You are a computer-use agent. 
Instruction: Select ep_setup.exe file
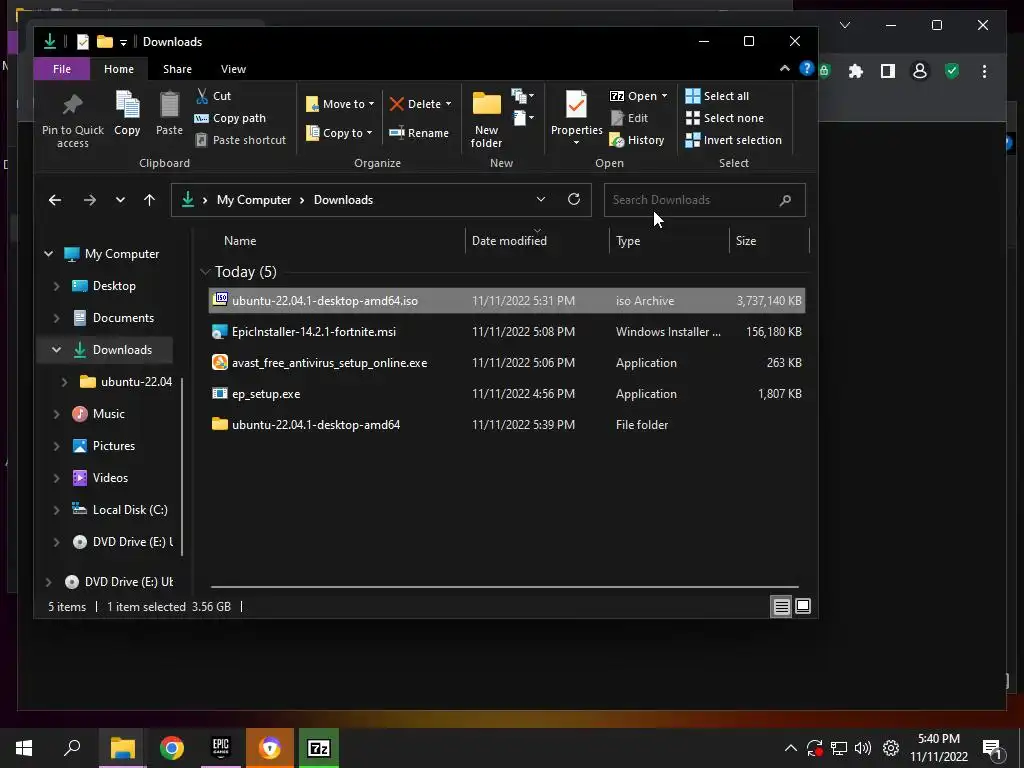[507, 394]
